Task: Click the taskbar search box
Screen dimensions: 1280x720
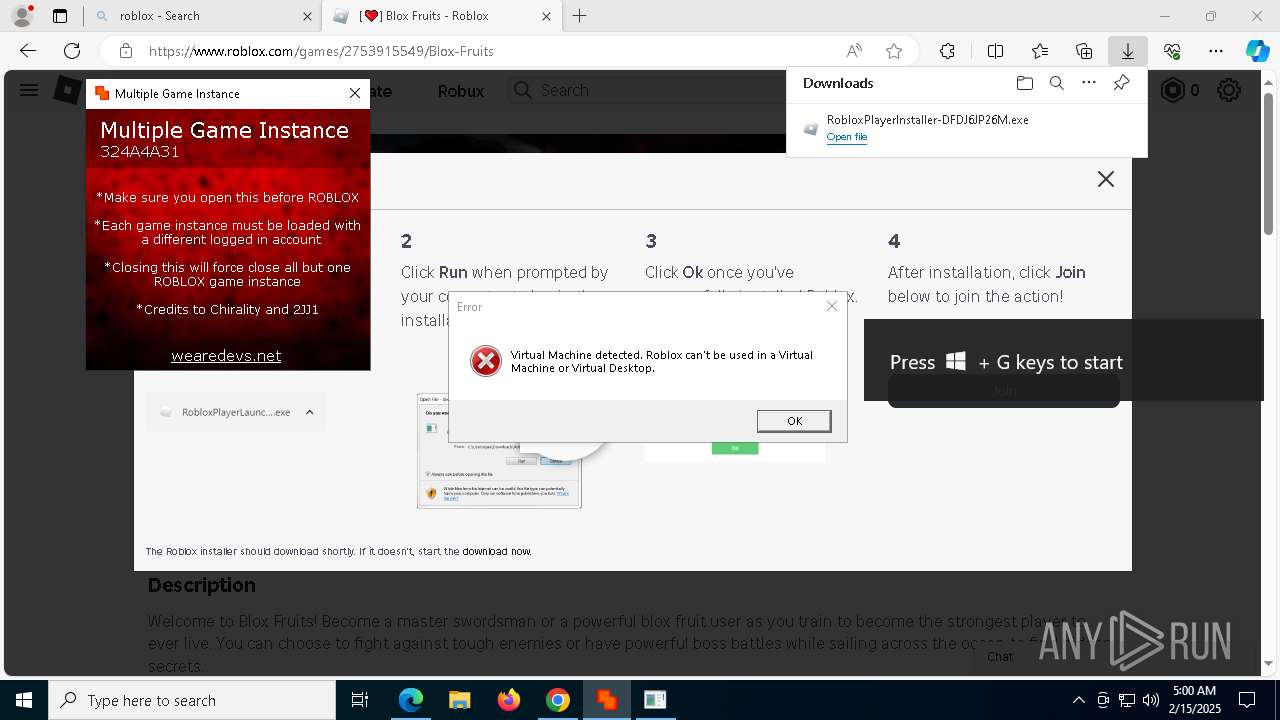Action: (x=192, y=700)
